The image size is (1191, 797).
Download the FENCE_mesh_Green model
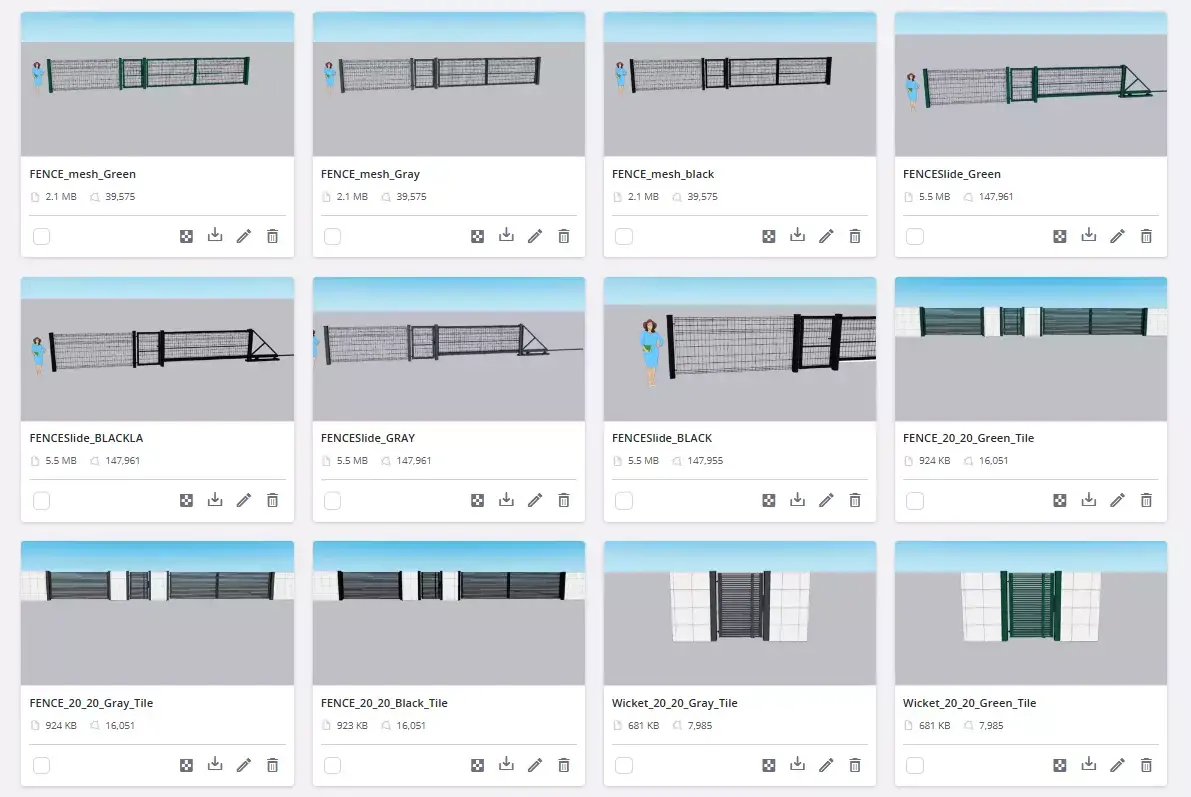pos(215,236)
